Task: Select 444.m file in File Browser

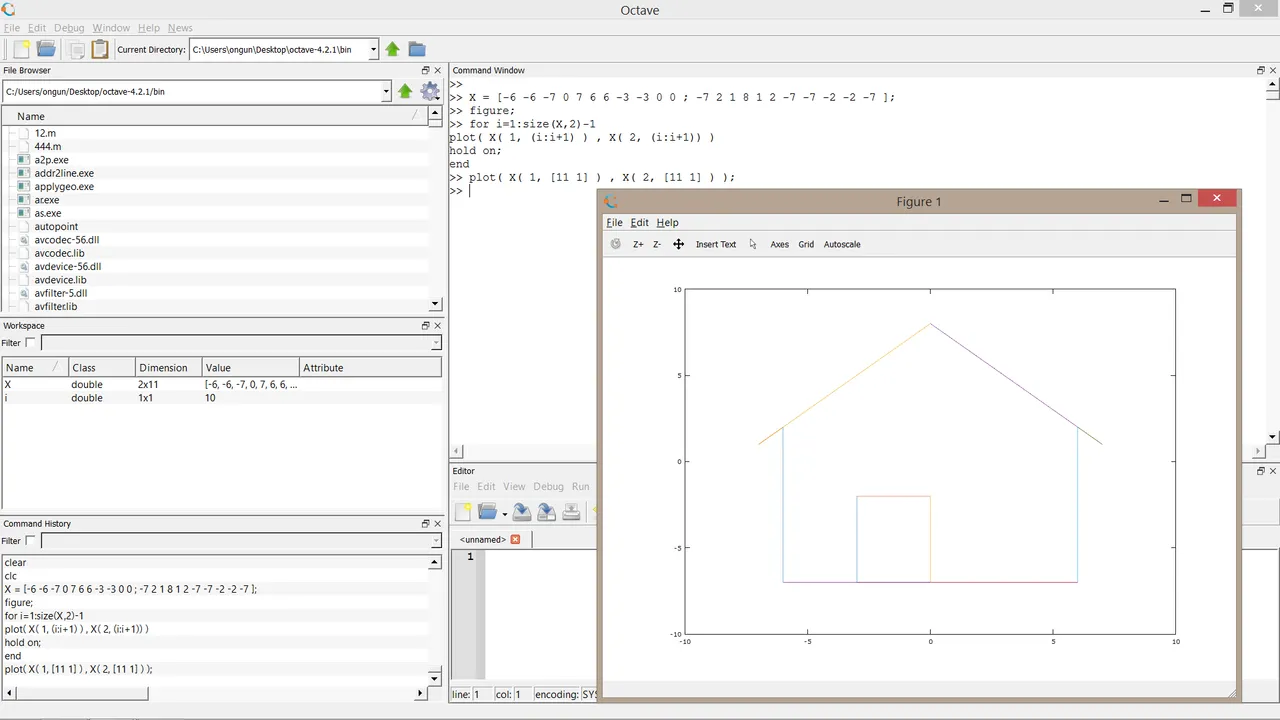Action: pyautogui.click(x=48, y=146)
